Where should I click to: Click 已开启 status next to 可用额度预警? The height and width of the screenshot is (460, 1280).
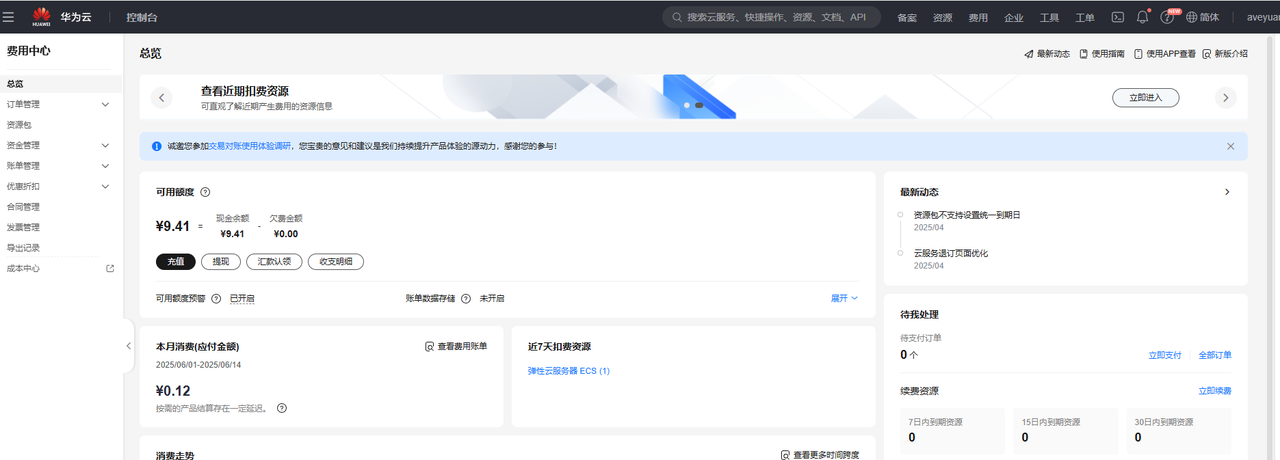pyautogui.click(x=241, y=298)
